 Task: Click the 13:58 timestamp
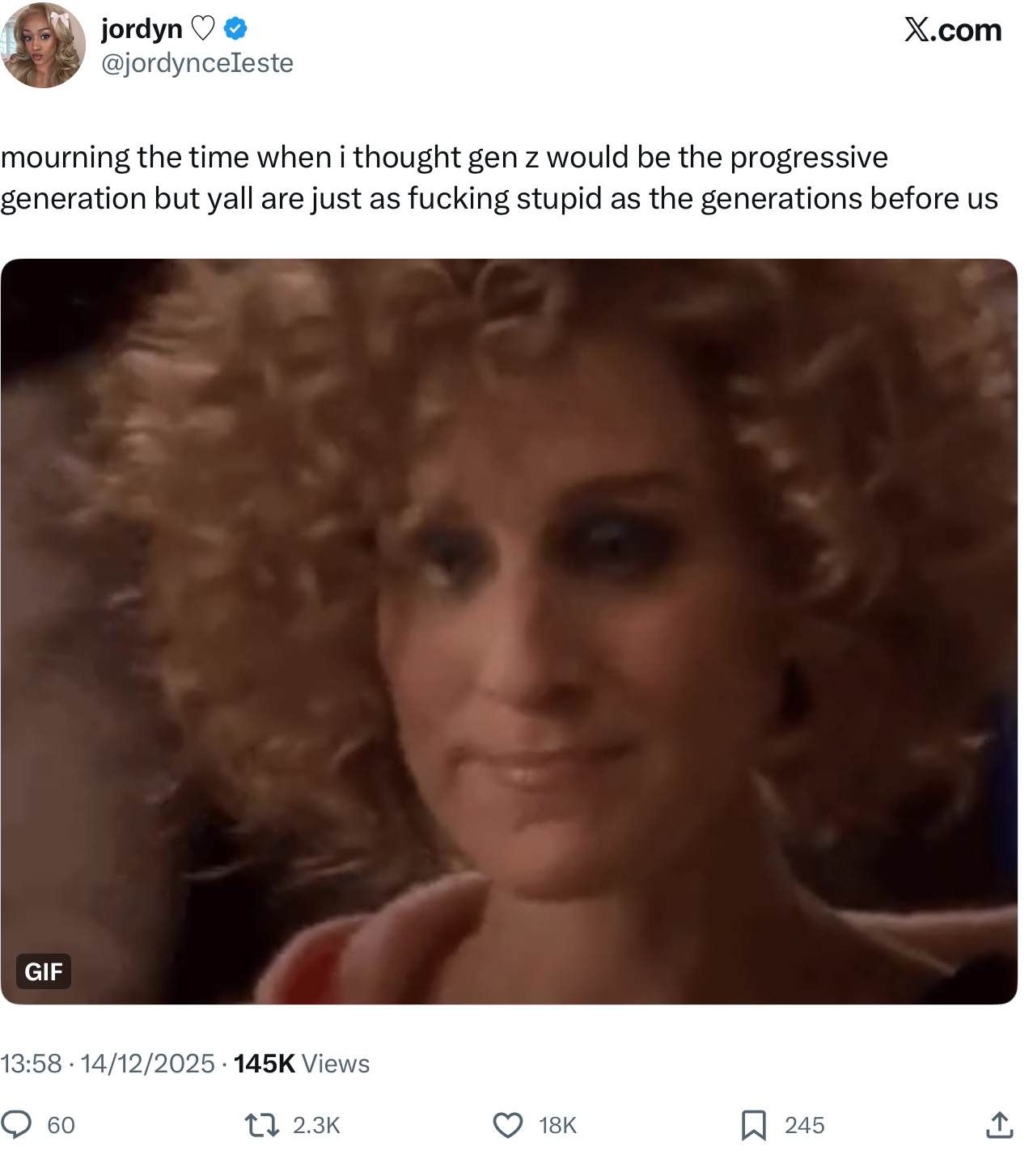click(x=31, y=1064)
